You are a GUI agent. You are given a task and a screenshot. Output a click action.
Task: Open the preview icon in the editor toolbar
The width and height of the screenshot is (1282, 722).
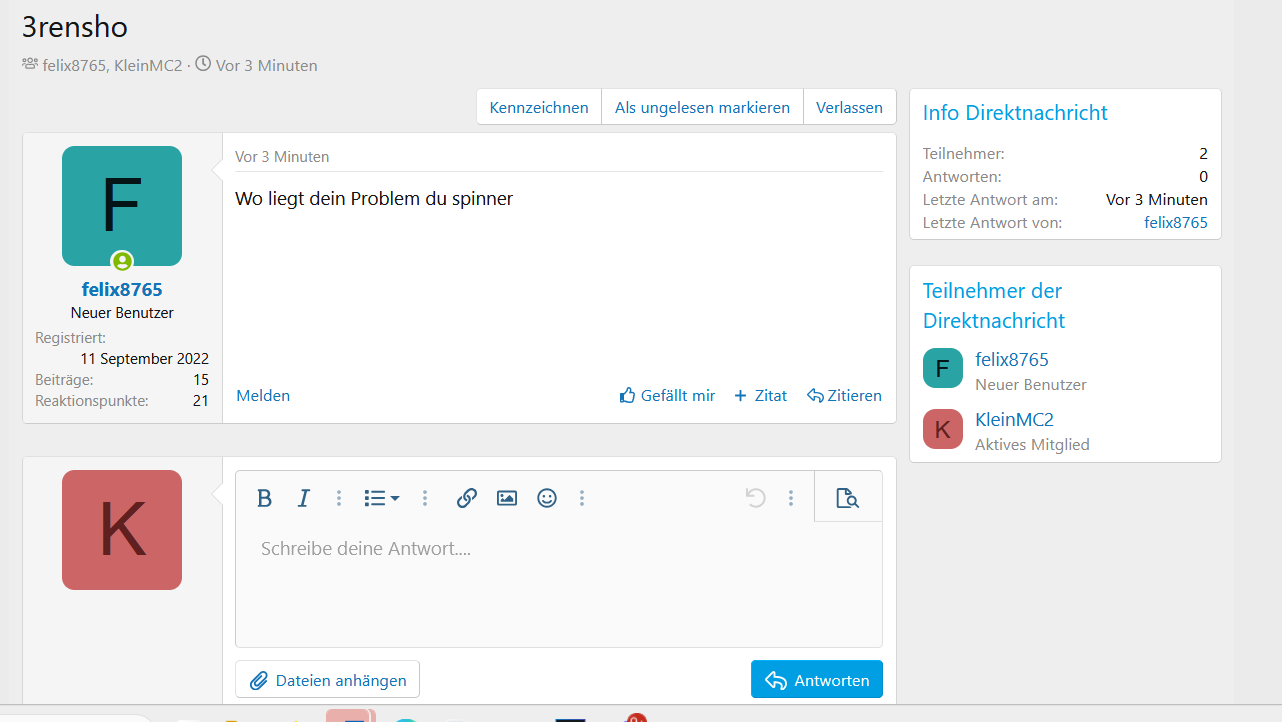pos(847,498)
